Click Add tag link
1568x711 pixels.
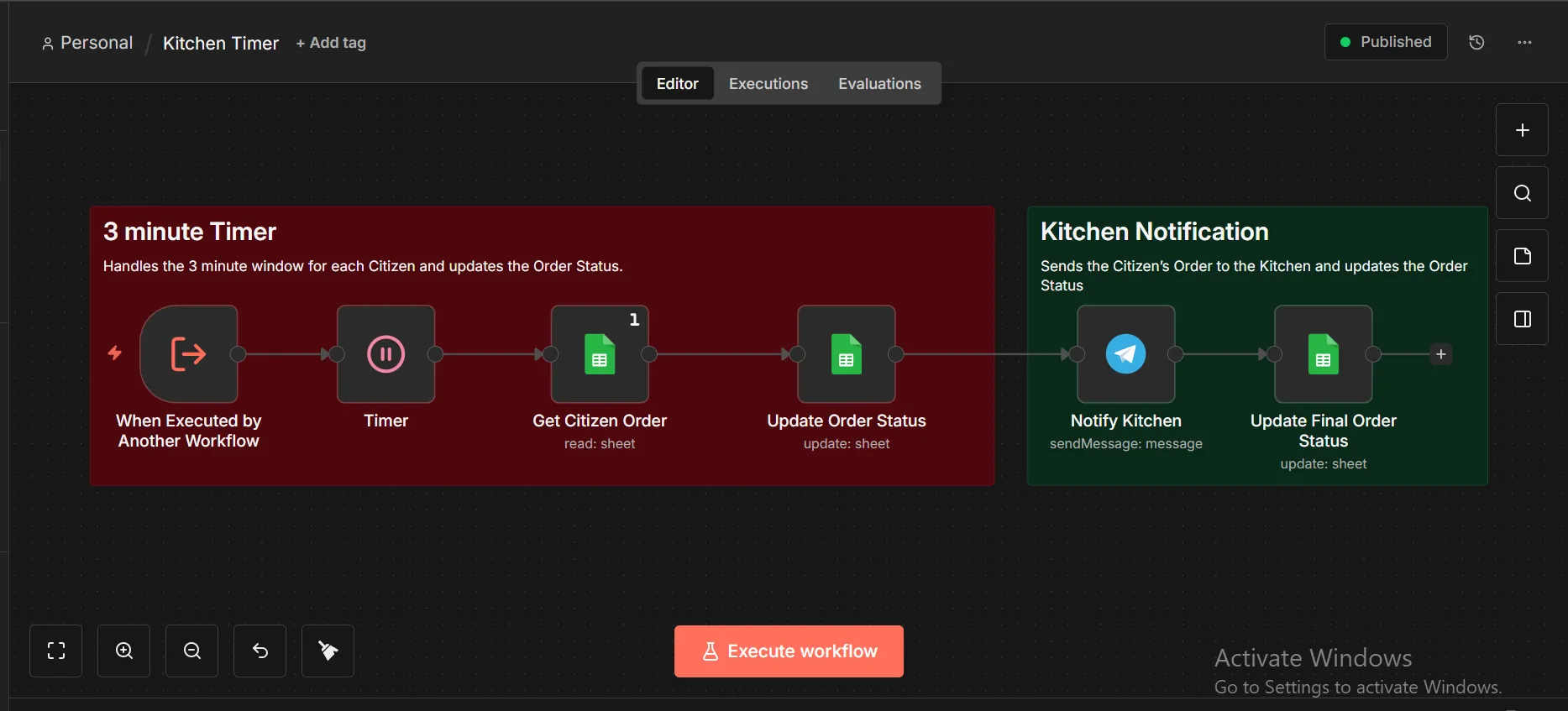331,43
